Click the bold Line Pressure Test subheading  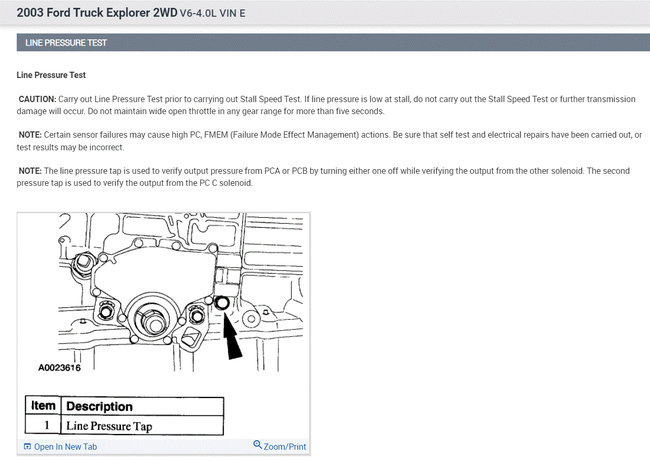tap(51, 75)
